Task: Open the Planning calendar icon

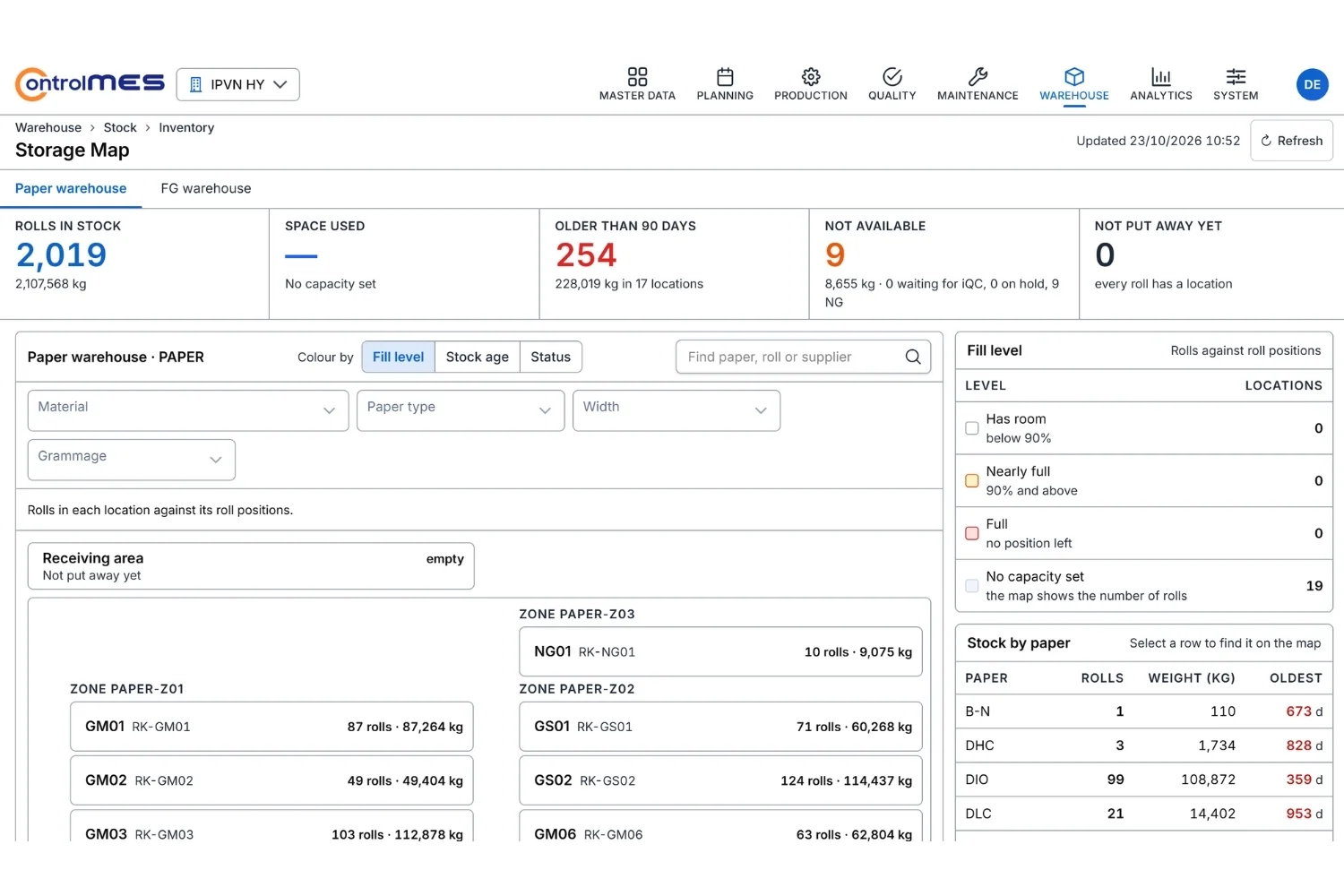Action: [725, 76]
